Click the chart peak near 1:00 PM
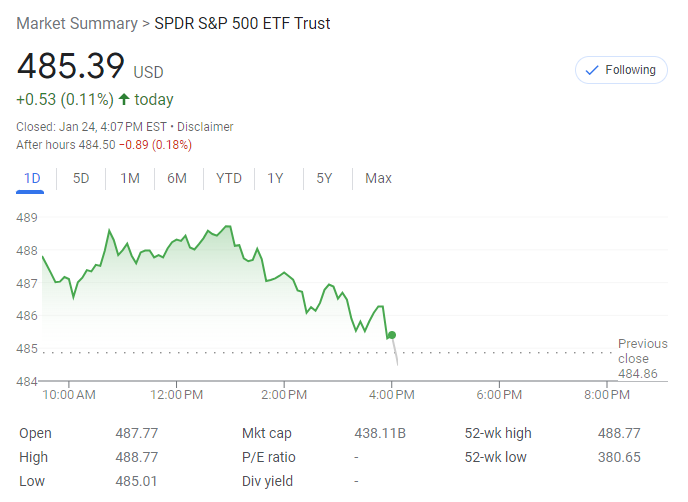The height and width of the screenshot is (502, 688). 228,226
